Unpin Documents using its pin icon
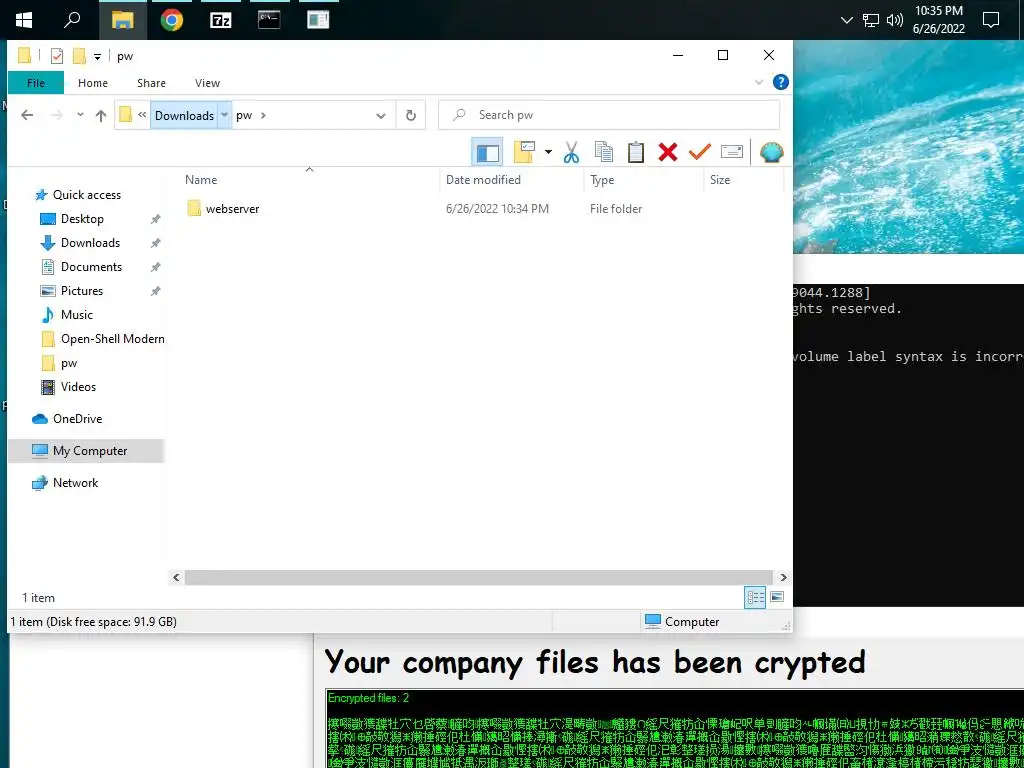This screenshot has height=768, width=1024. (x=155, y=267)
